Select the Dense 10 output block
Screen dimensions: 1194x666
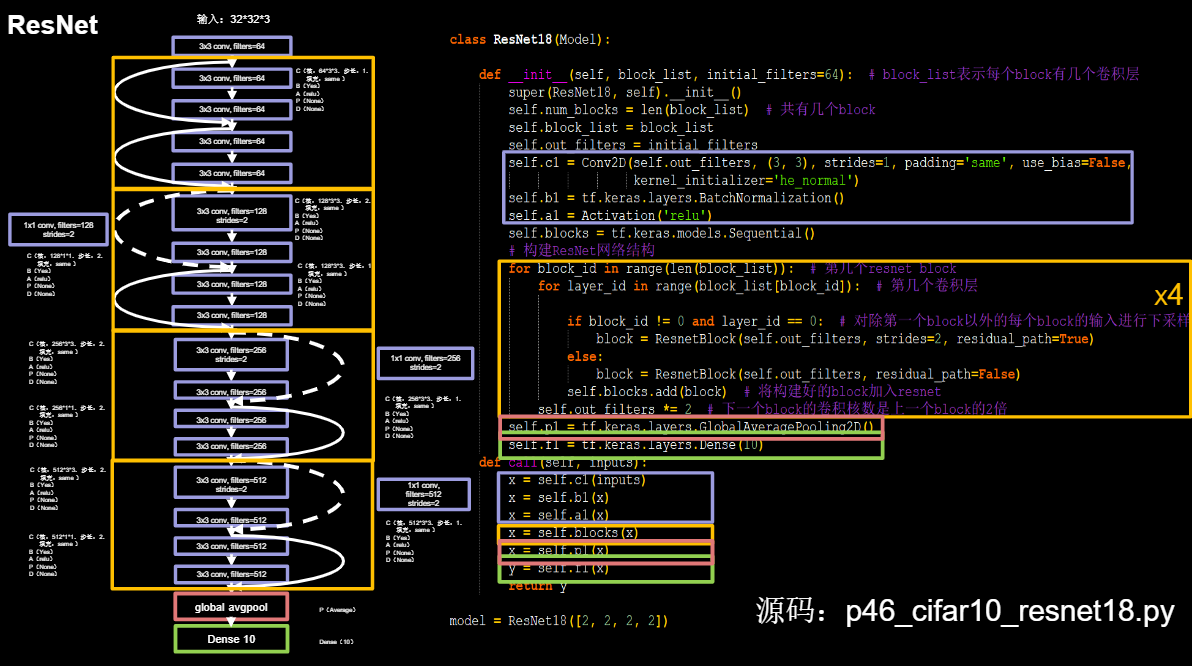[x=230, y=639]
